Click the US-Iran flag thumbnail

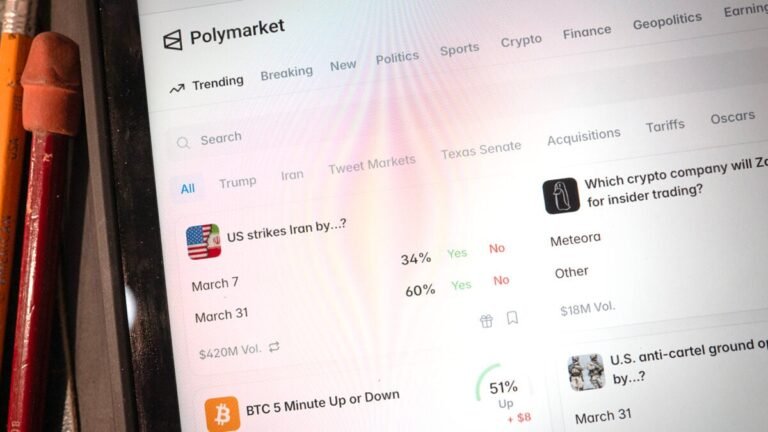tap(203, 241)
